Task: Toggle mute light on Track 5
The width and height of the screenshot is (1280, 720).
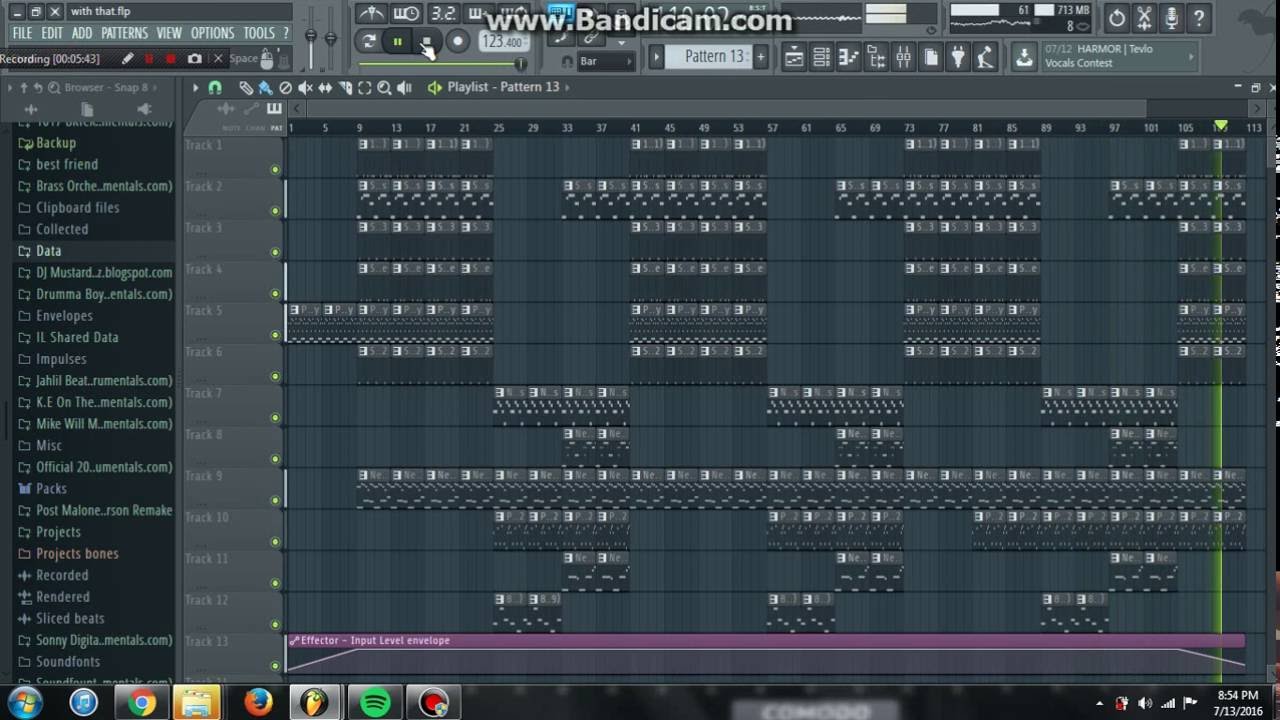Action: (x=275, y=335)
